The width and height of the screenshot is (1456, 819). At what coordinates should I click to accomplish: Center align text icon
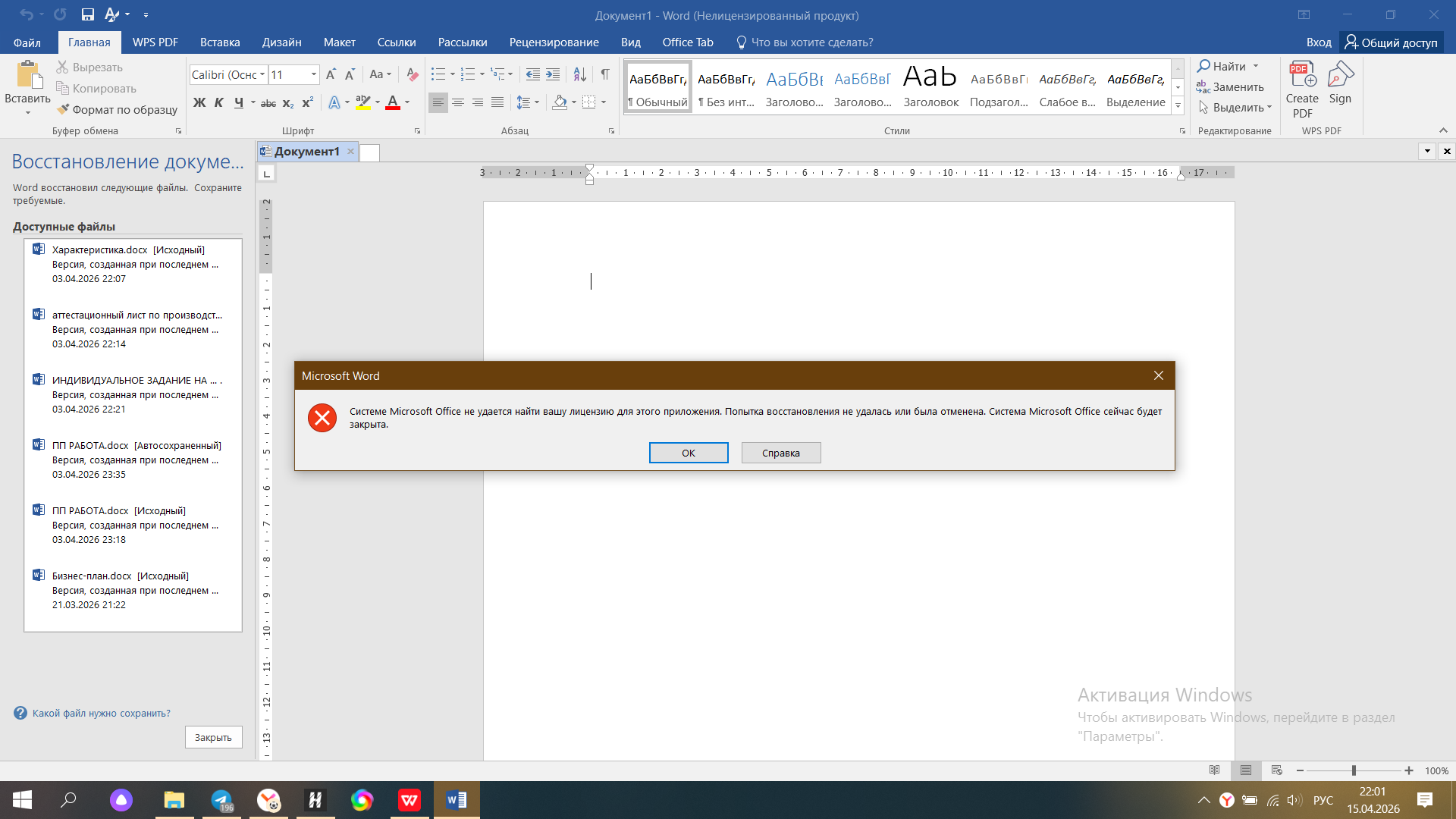[458, 102]
